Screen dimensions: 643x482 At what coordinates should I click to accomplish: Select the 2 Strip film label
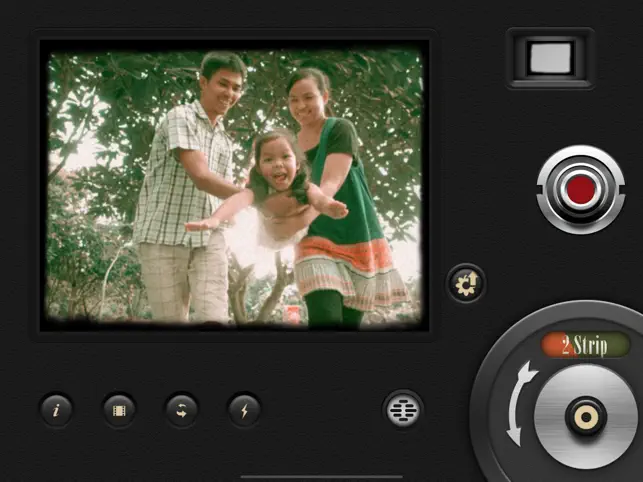click(585, 345)
